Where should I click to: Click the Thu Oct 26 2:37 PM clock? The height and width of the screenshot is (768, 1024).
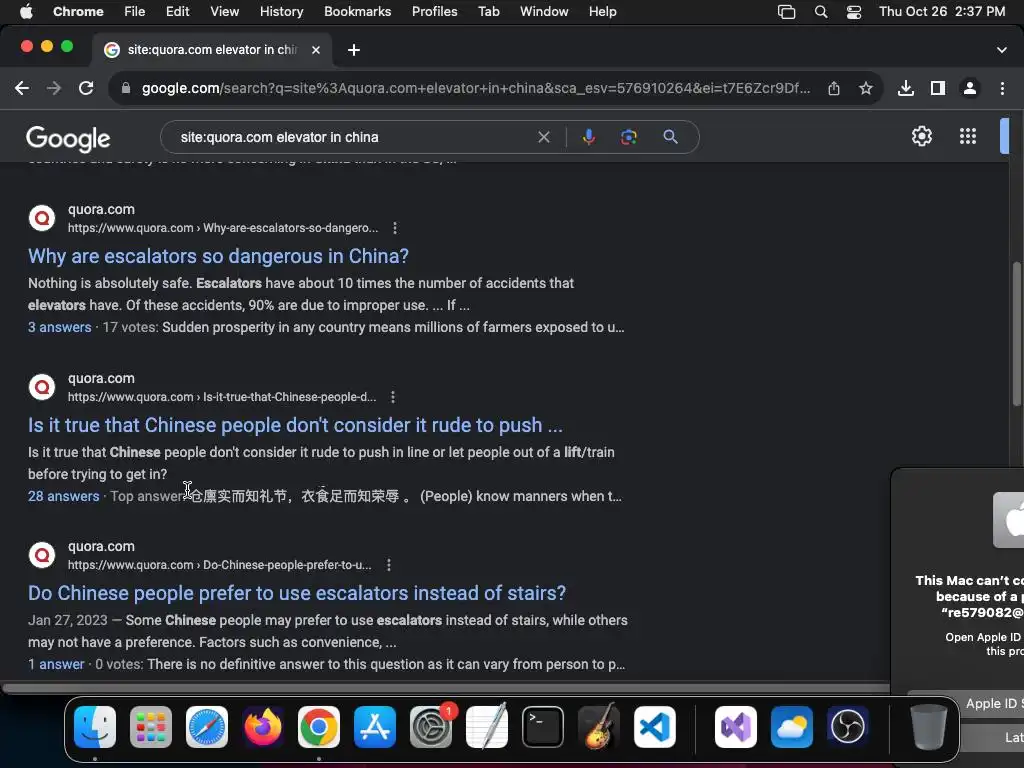(942, 12)
